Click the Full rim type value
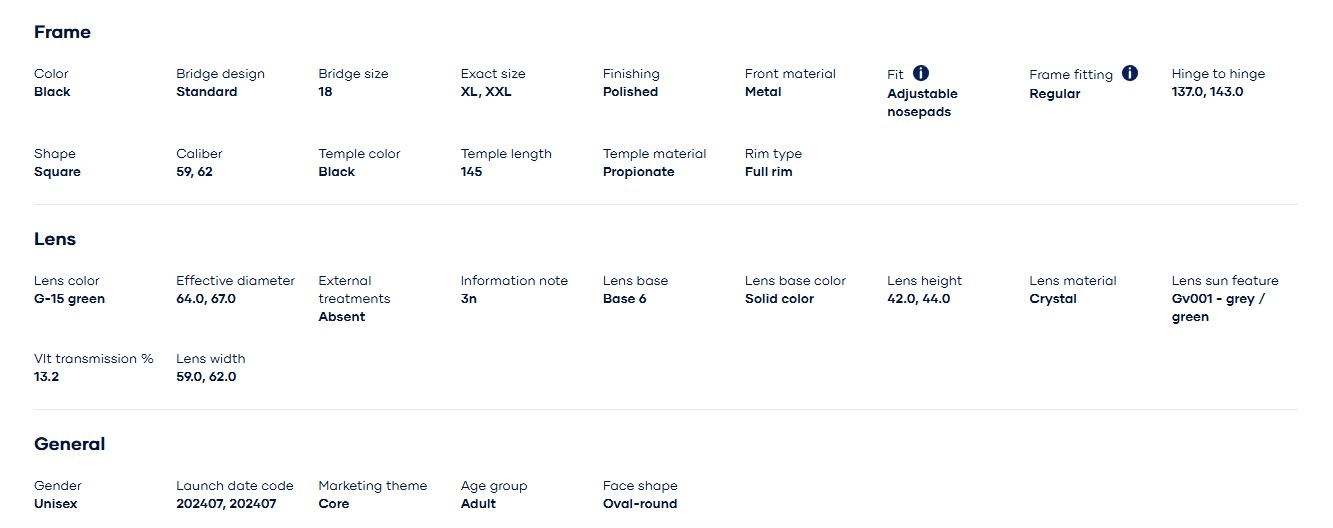This screenshot has width=1333, height=528. [768, 172]
